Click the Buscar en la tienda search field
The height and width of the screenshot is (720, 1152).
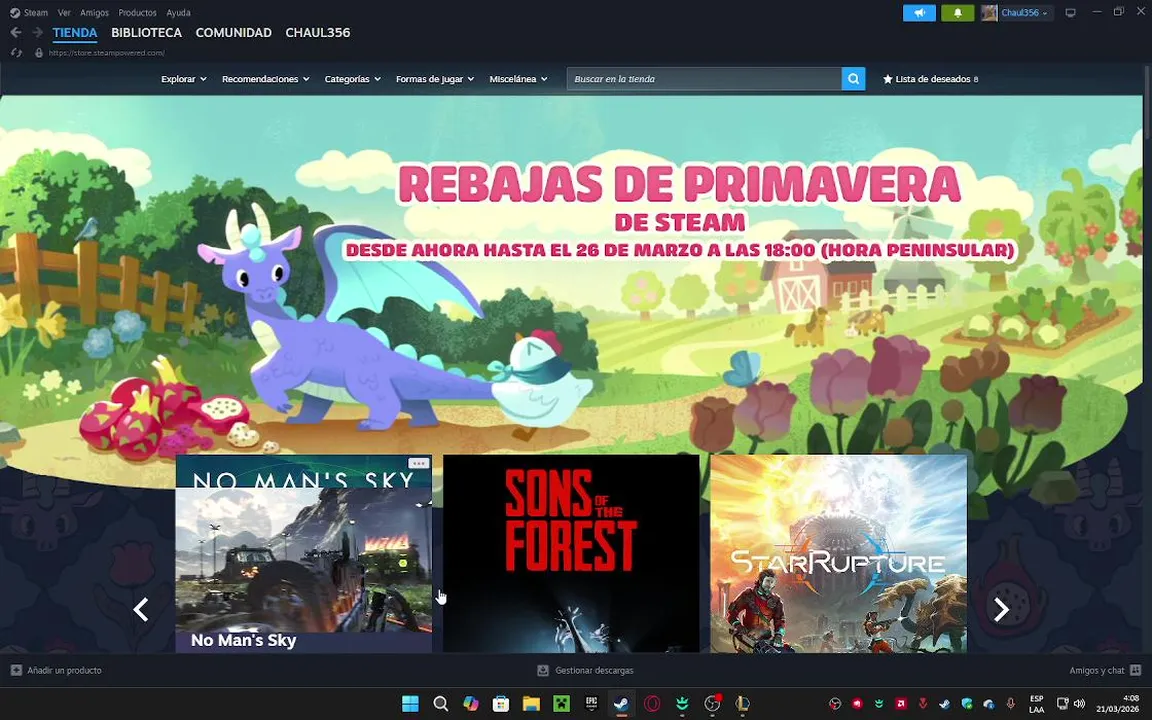pyautogui.click(x=704, y=79)
